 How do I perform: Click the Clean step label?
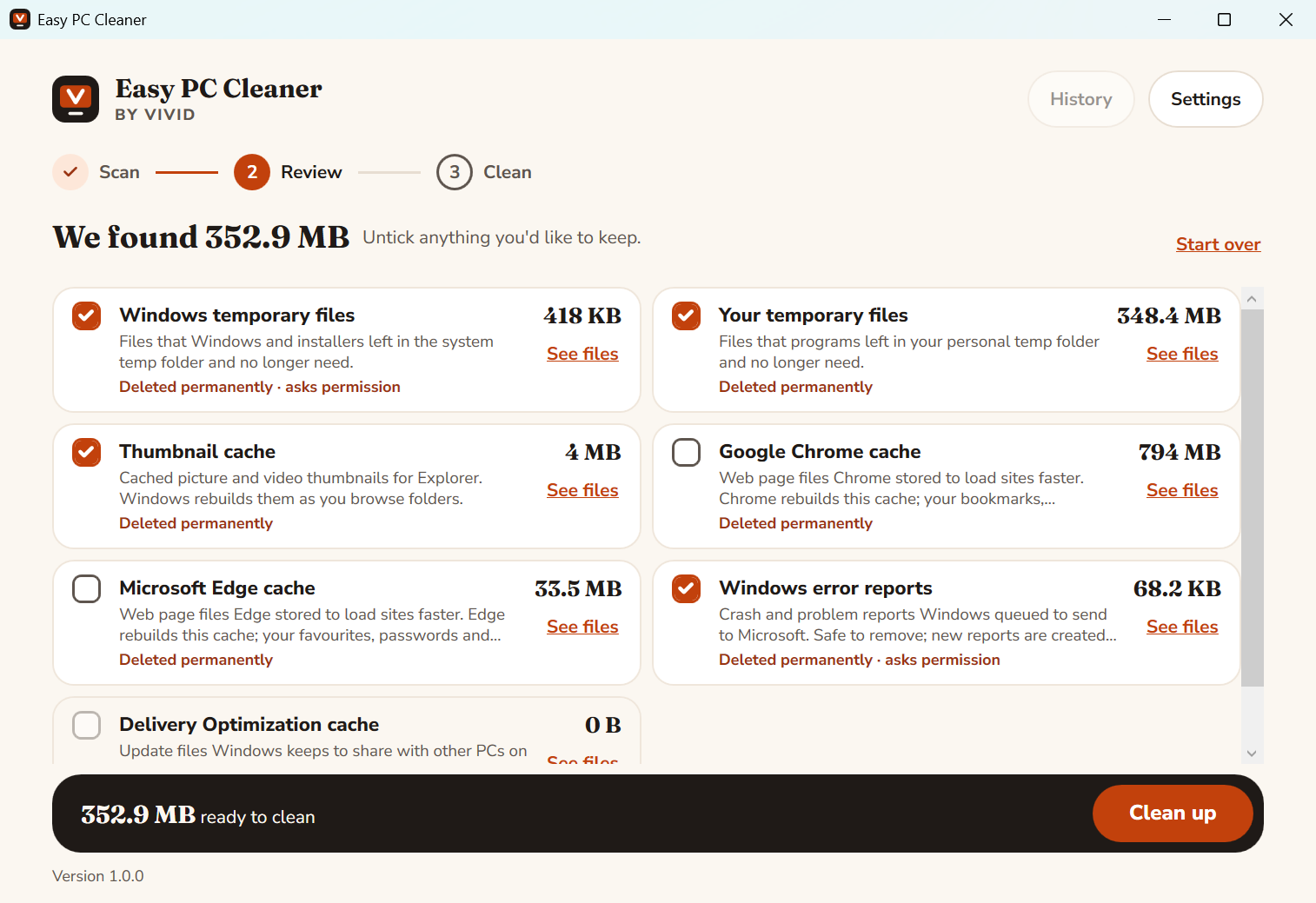coord(508,172)
